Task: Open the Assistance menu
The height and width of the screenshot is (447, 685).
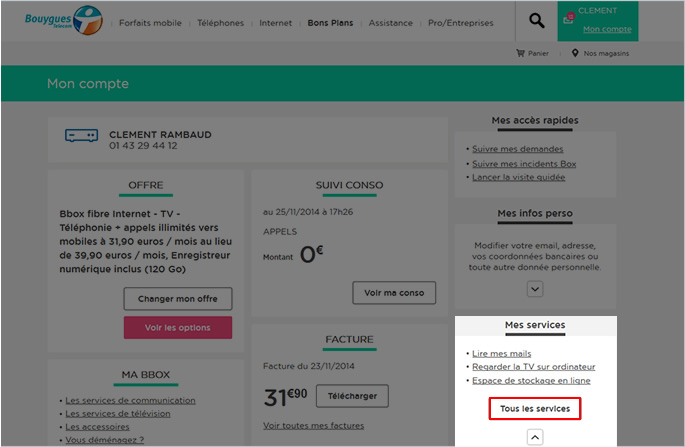Action: (x=391, y=23)
